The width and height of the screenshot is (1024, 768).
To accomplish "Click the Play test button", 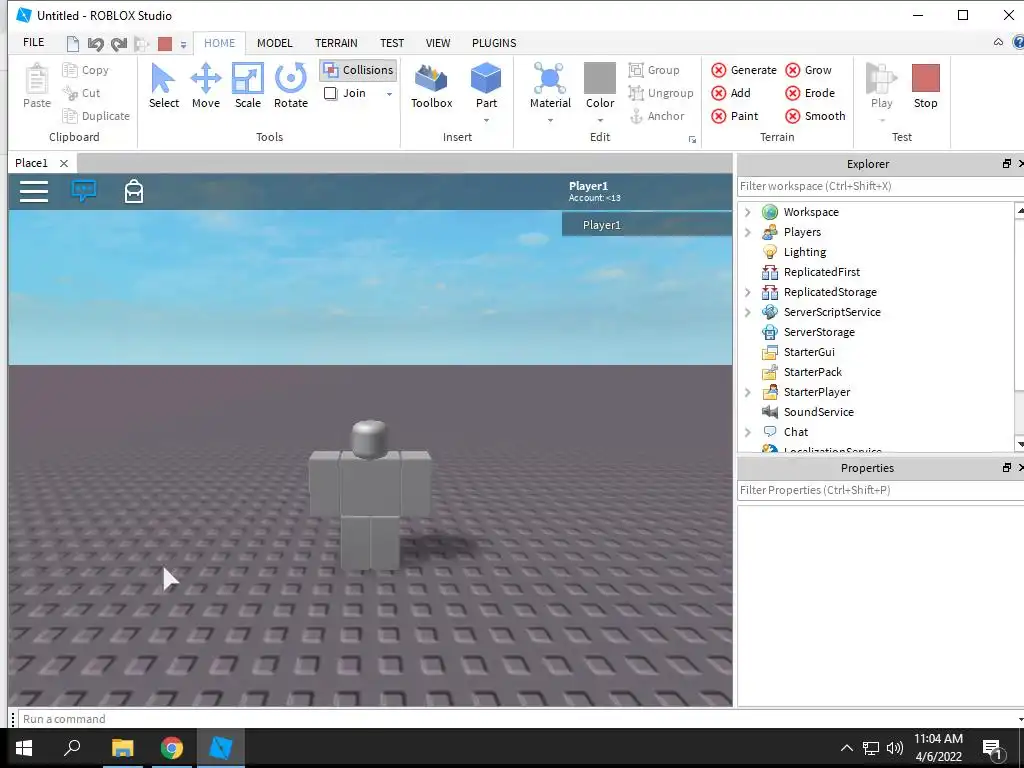I will coord(881,86).
